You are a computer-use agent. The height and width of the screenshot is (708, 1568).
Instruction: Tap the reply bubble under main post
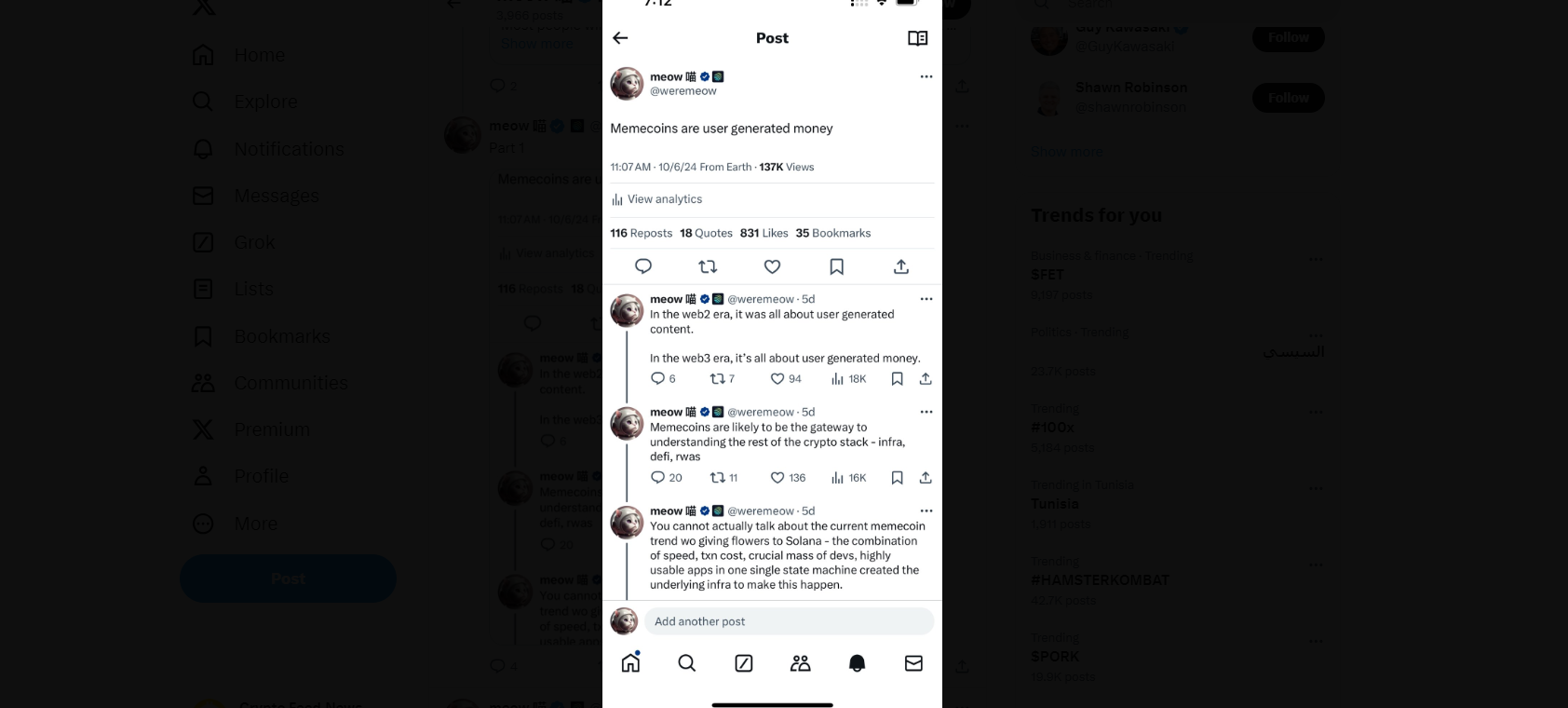643,266
